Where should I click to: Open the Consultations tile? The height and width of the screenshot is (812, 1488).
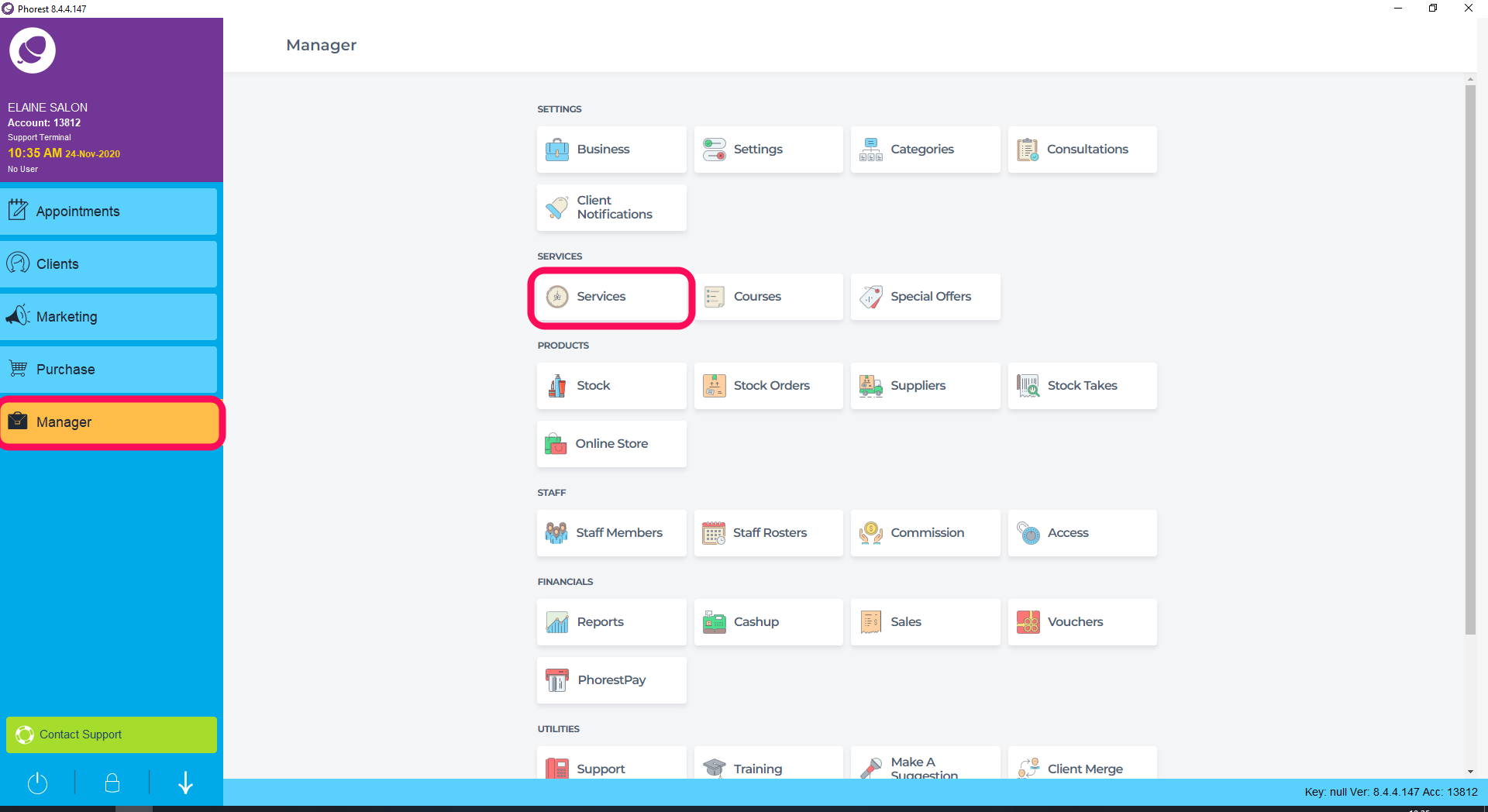[1082, 150]
